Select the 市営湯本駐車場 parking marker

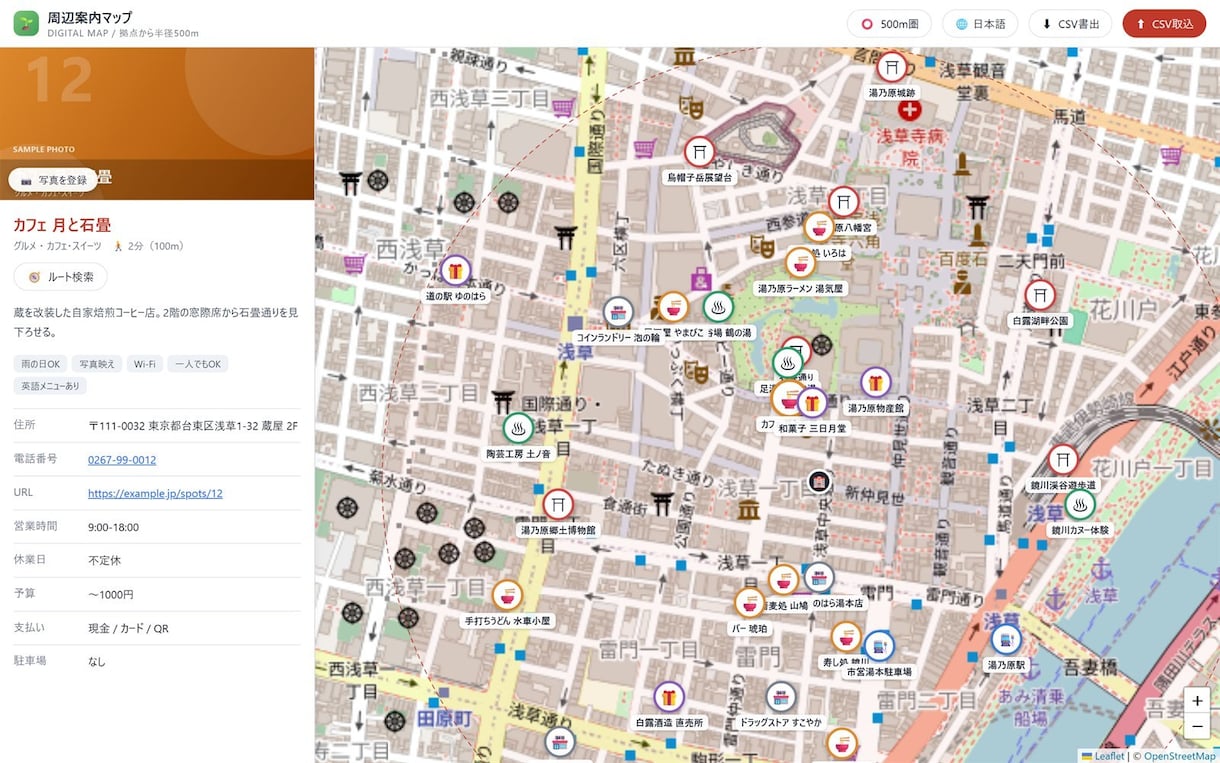(878, 646)
